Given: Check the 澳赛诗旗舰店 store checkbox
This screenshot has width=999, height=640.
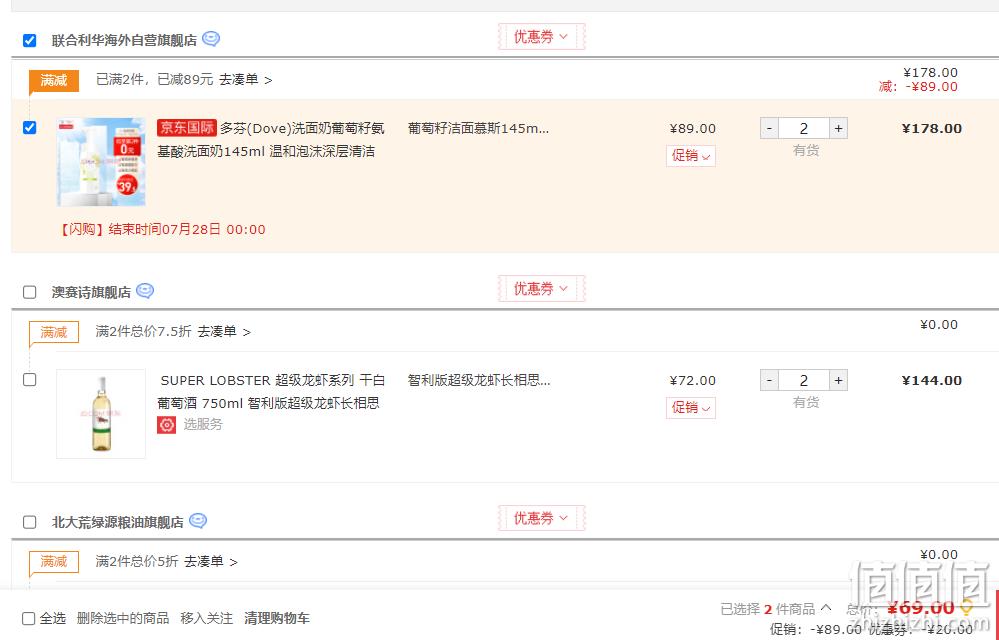Looking at the screenshot, I should tap(29, 292).
